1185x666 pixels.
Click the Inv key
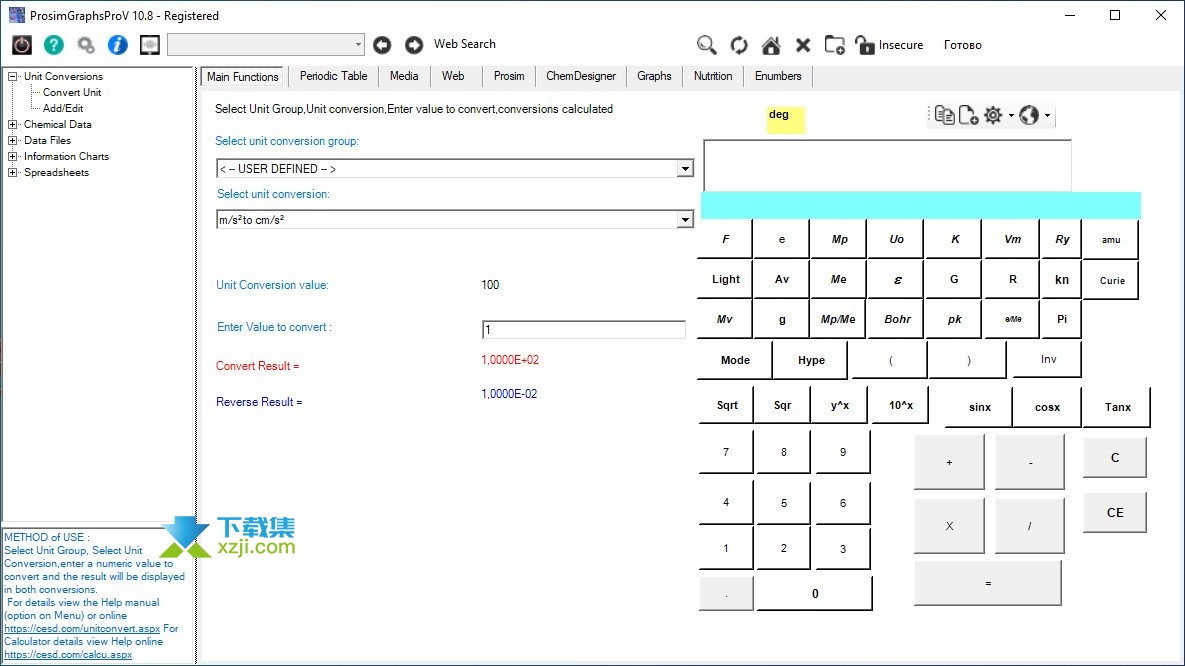[x=1047, y=359]
